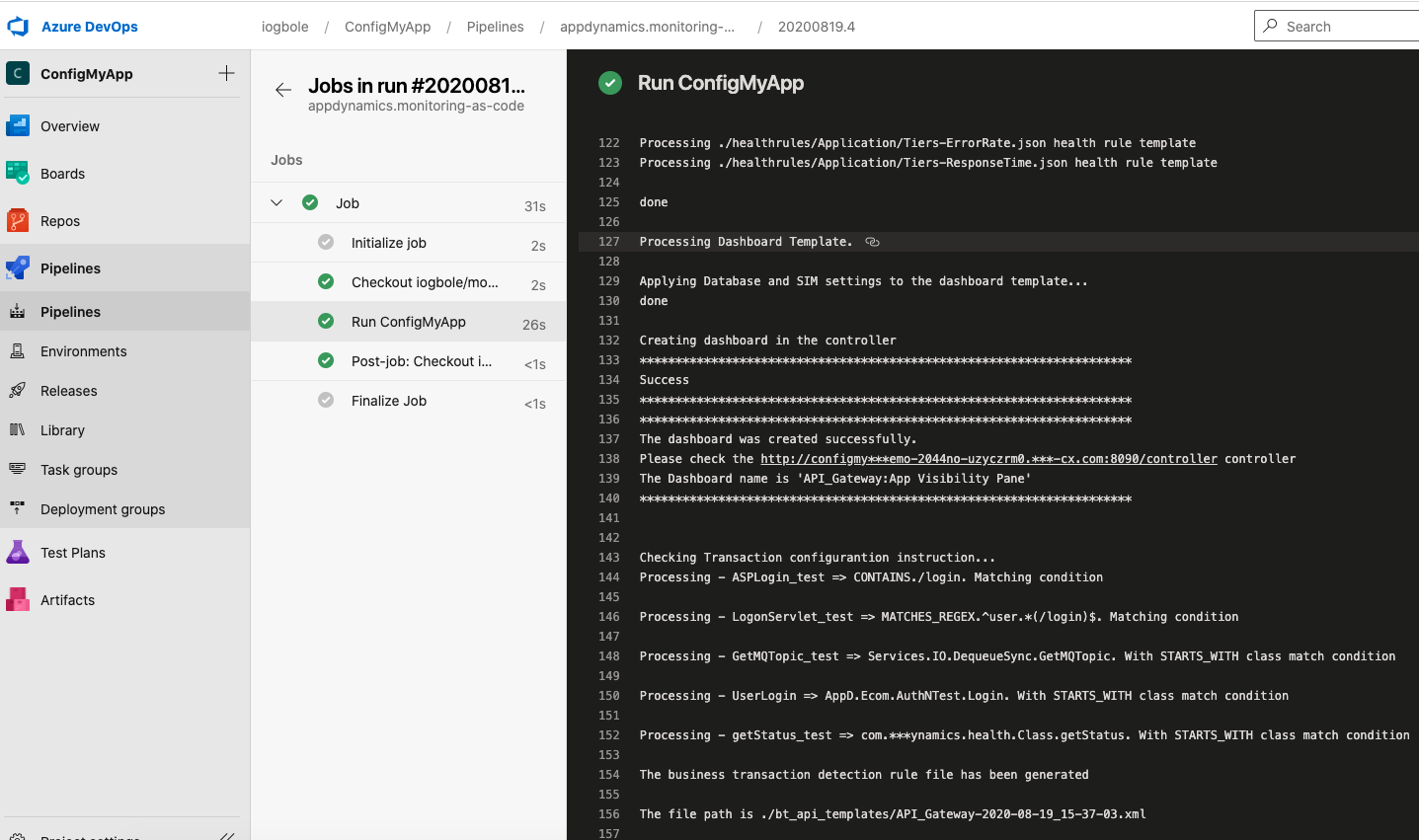Screen dimensions: 1419x840
Task: Click the Pipelines sub-item icon
Action: point(17,312)
